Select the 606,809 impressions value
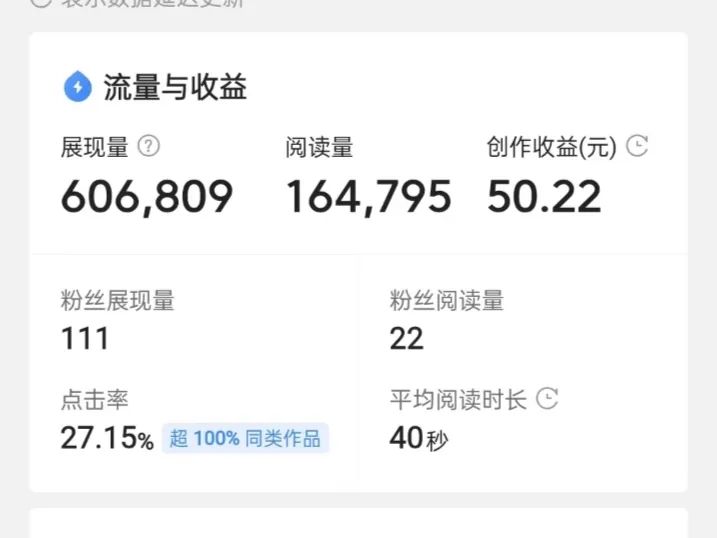This screenshot has height=538, width=717. [147, 197]
